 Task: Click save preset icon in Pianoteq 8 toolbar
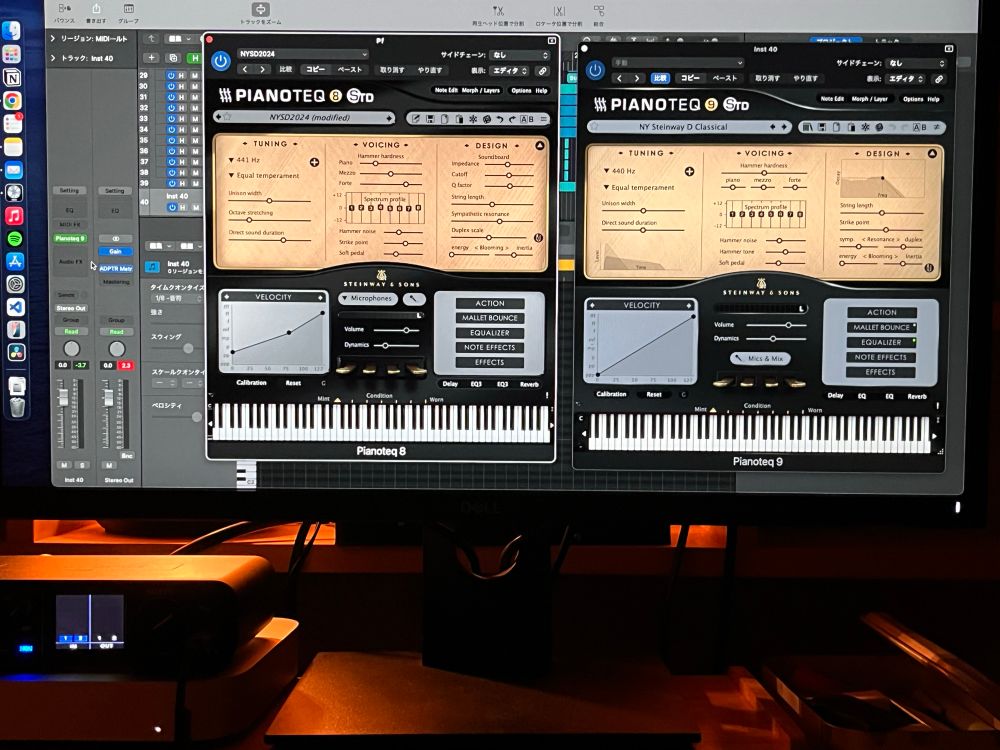[x=430, y=119]
